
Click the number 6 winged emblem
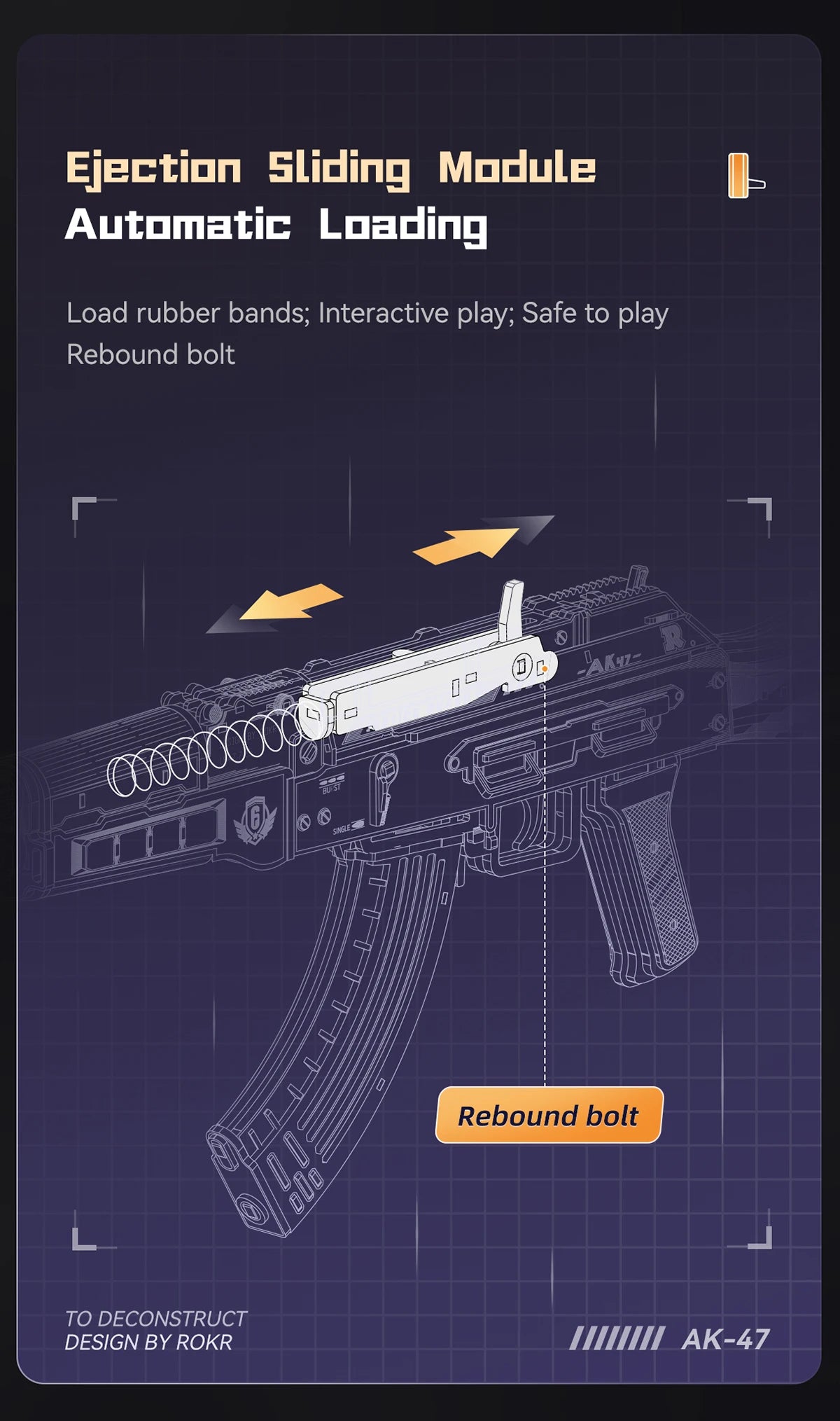tap(257, 822)
